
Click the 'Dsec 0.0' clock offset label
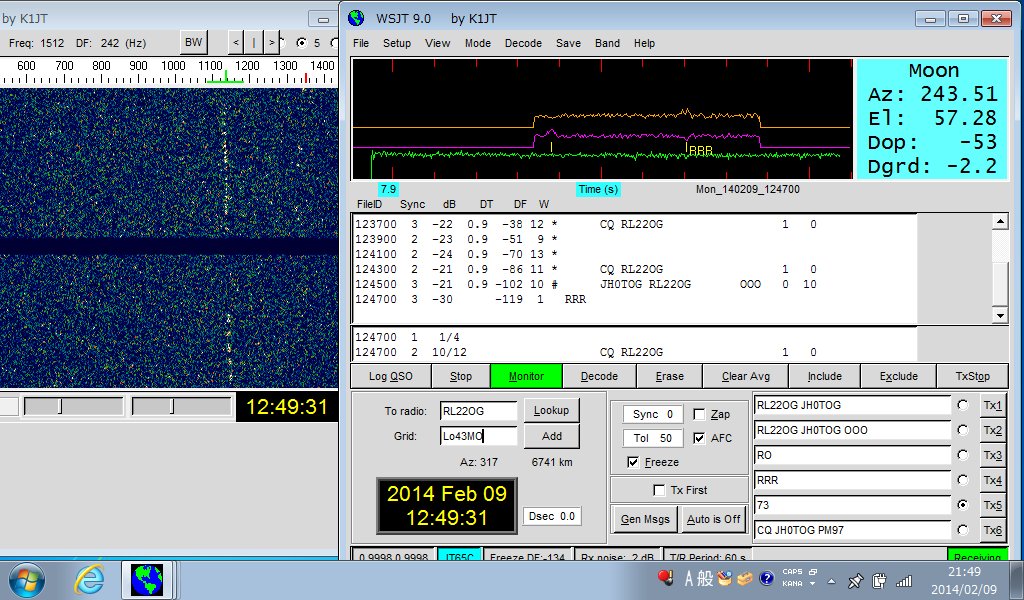(552, 516)
